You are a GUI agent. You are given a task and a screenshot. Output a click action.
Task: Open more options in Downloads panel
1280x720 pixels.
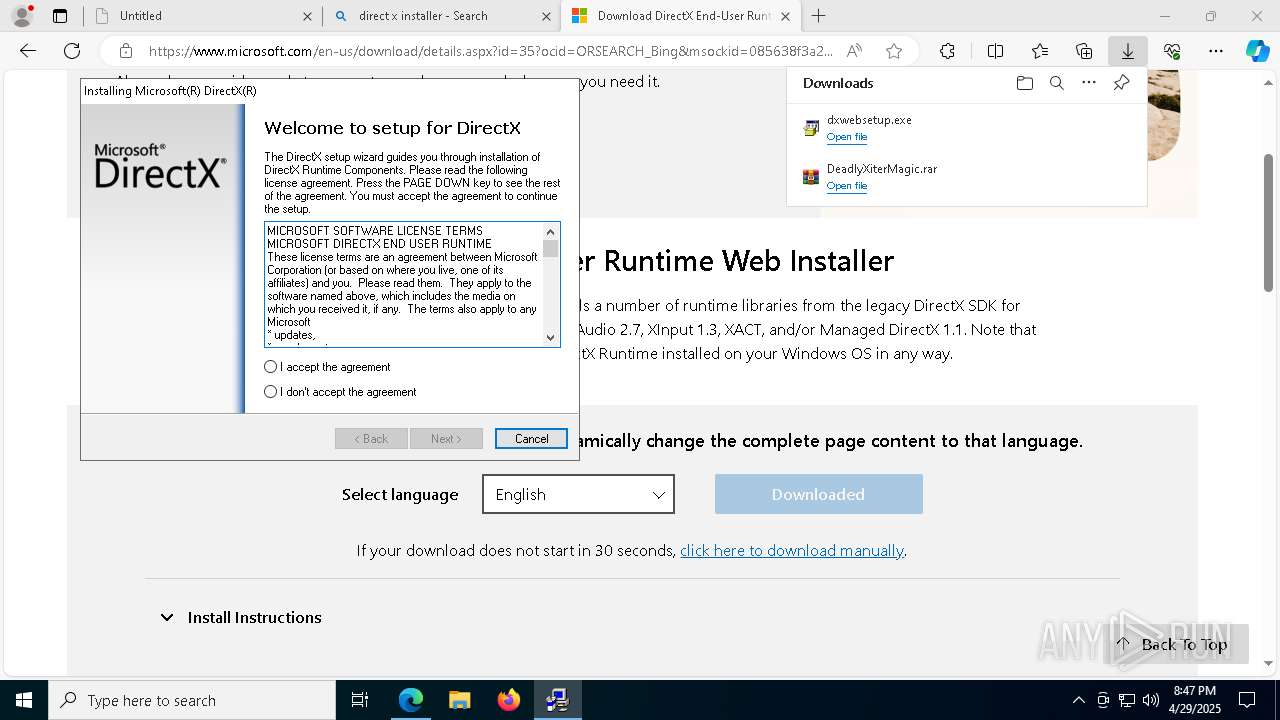(1089, 83)
